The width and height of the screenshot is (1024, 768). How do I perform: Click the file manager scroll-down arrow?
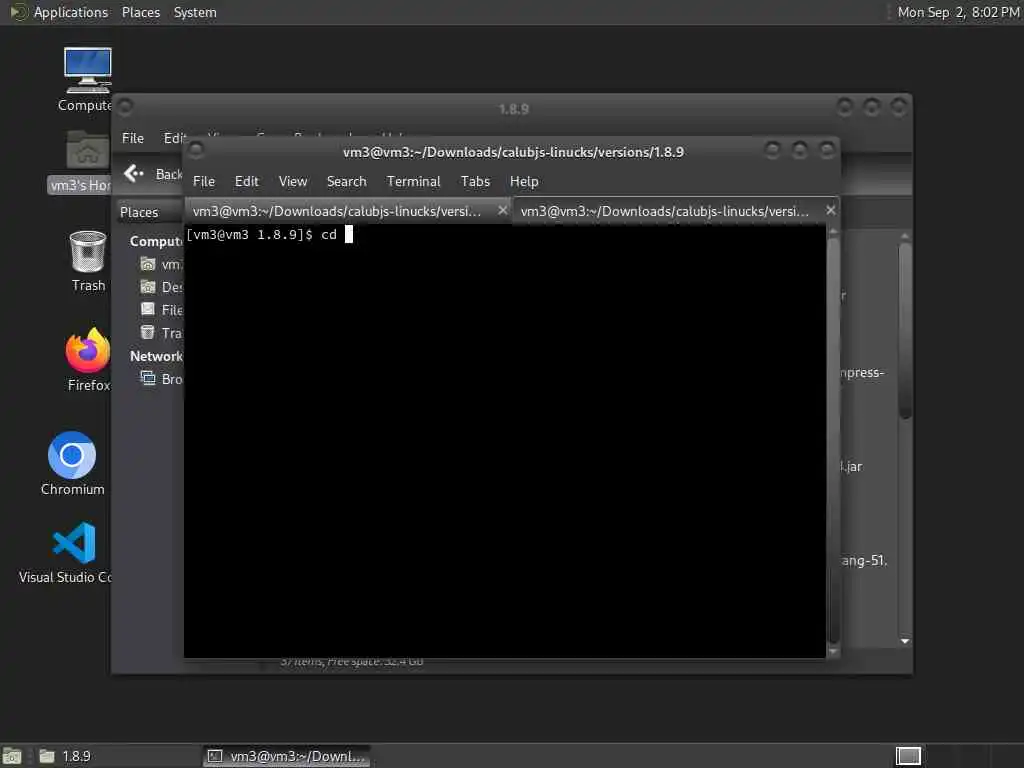904,641
